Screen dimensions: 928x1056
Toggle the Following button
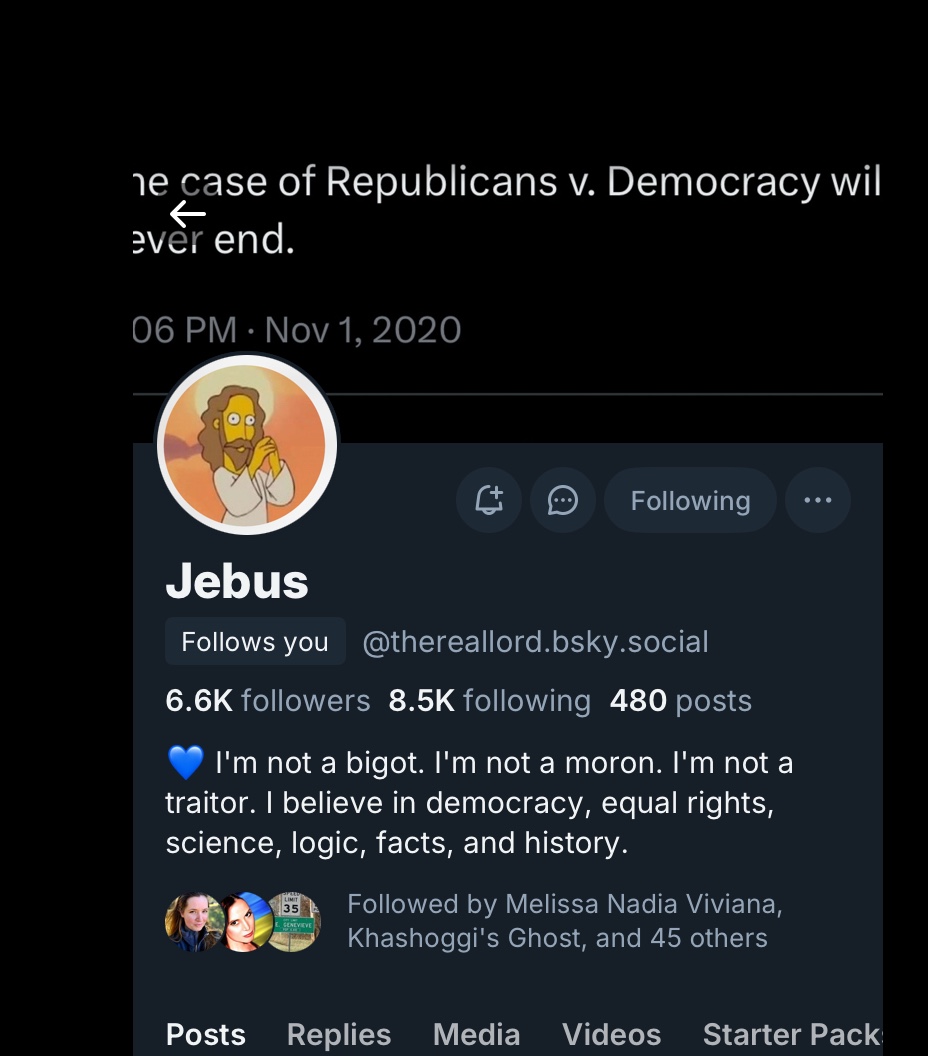point(690,500)
